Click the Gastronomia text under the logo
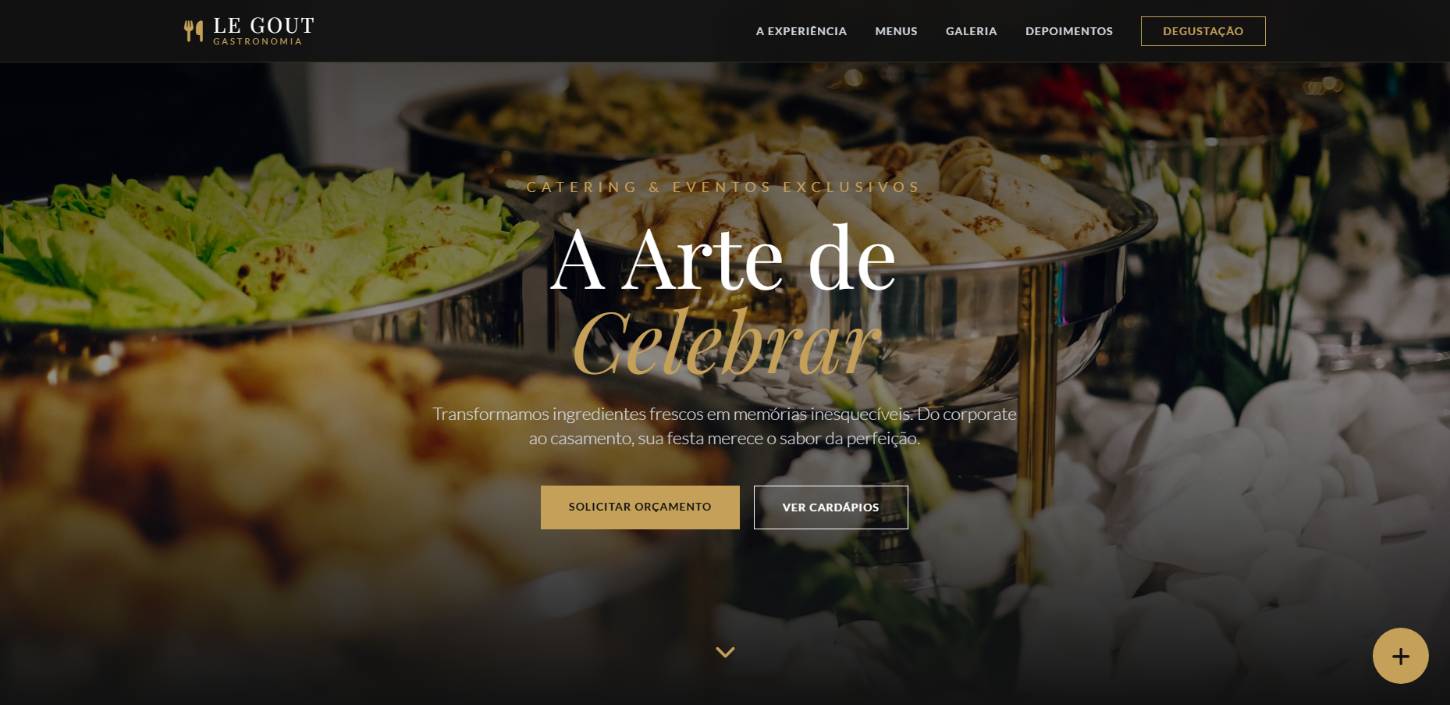 click(258, 42)
